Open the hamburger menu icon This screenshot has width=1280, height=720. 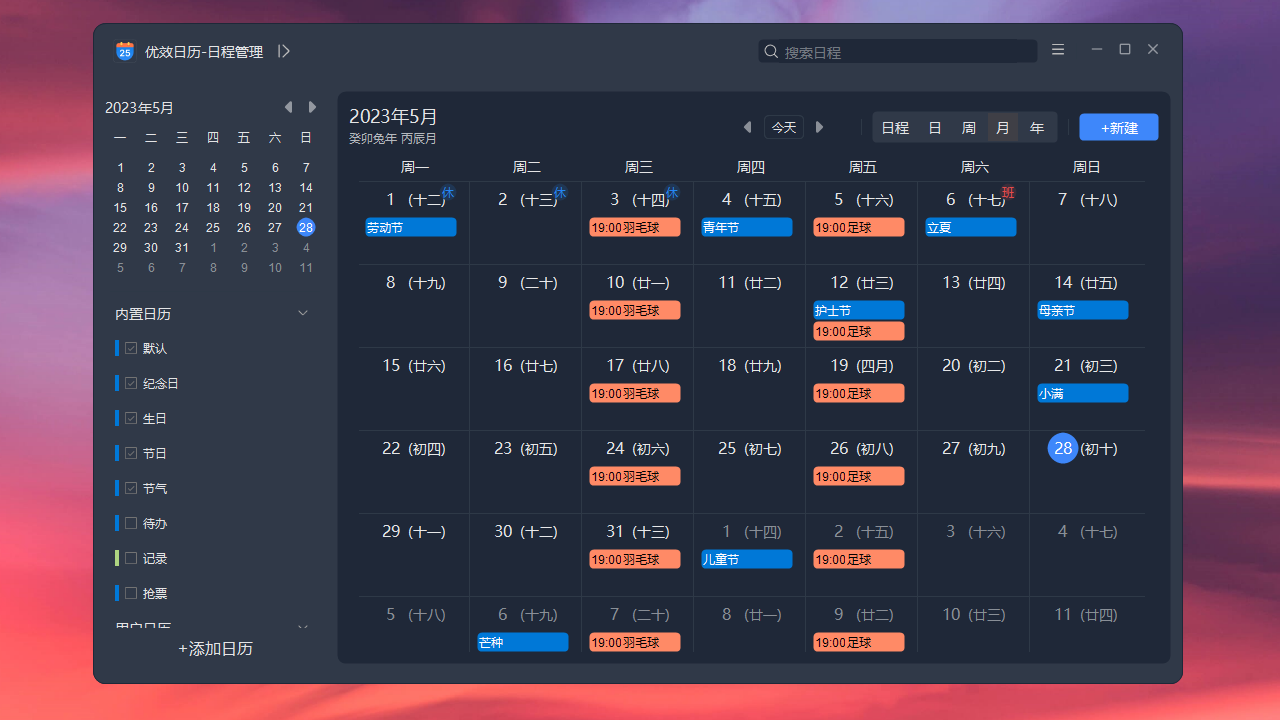pyautogui.click(x=1058, y=50)
